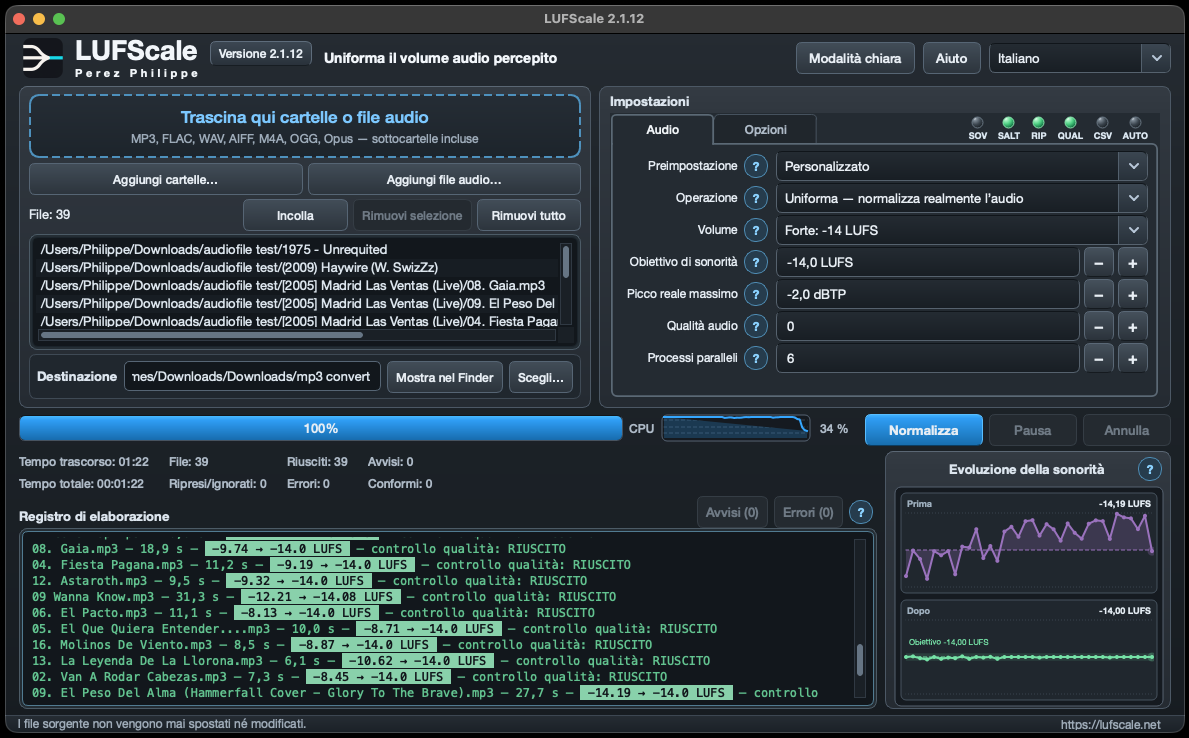Open help for Preimpostazione setting

pos(755,166)
